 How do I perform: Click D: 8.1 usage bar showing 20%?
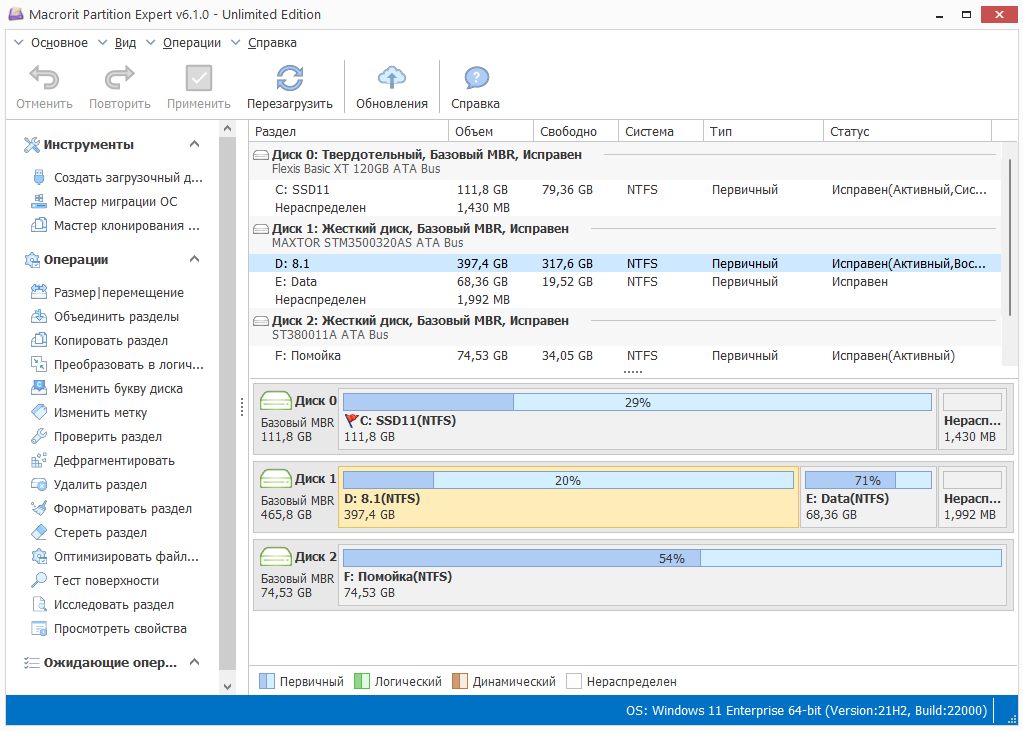568,480
